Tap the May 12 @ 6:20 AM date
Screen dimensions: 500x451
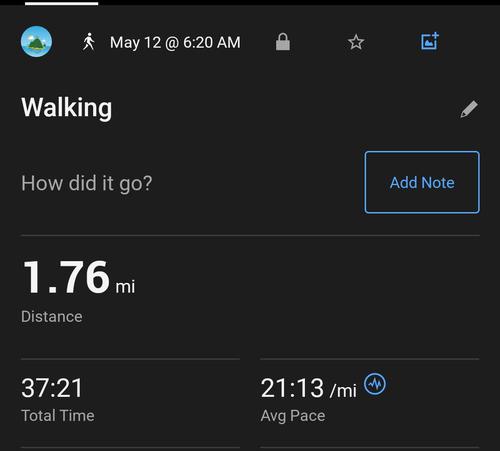(x=175, y=43)
